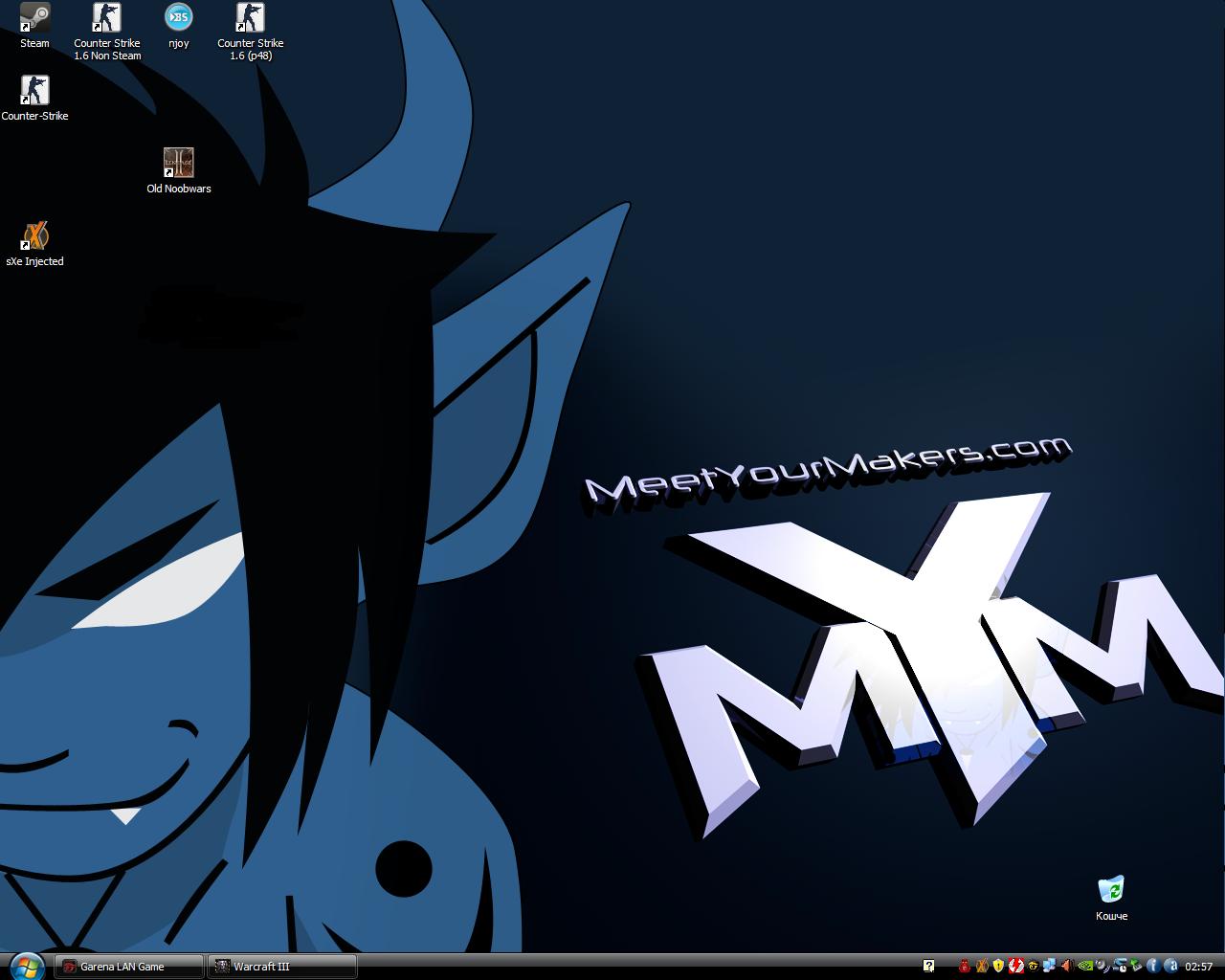Viewport: 1225px width, 980px height.
Task: Open the audio speaker tray icon
Action: pos(1067,966)
